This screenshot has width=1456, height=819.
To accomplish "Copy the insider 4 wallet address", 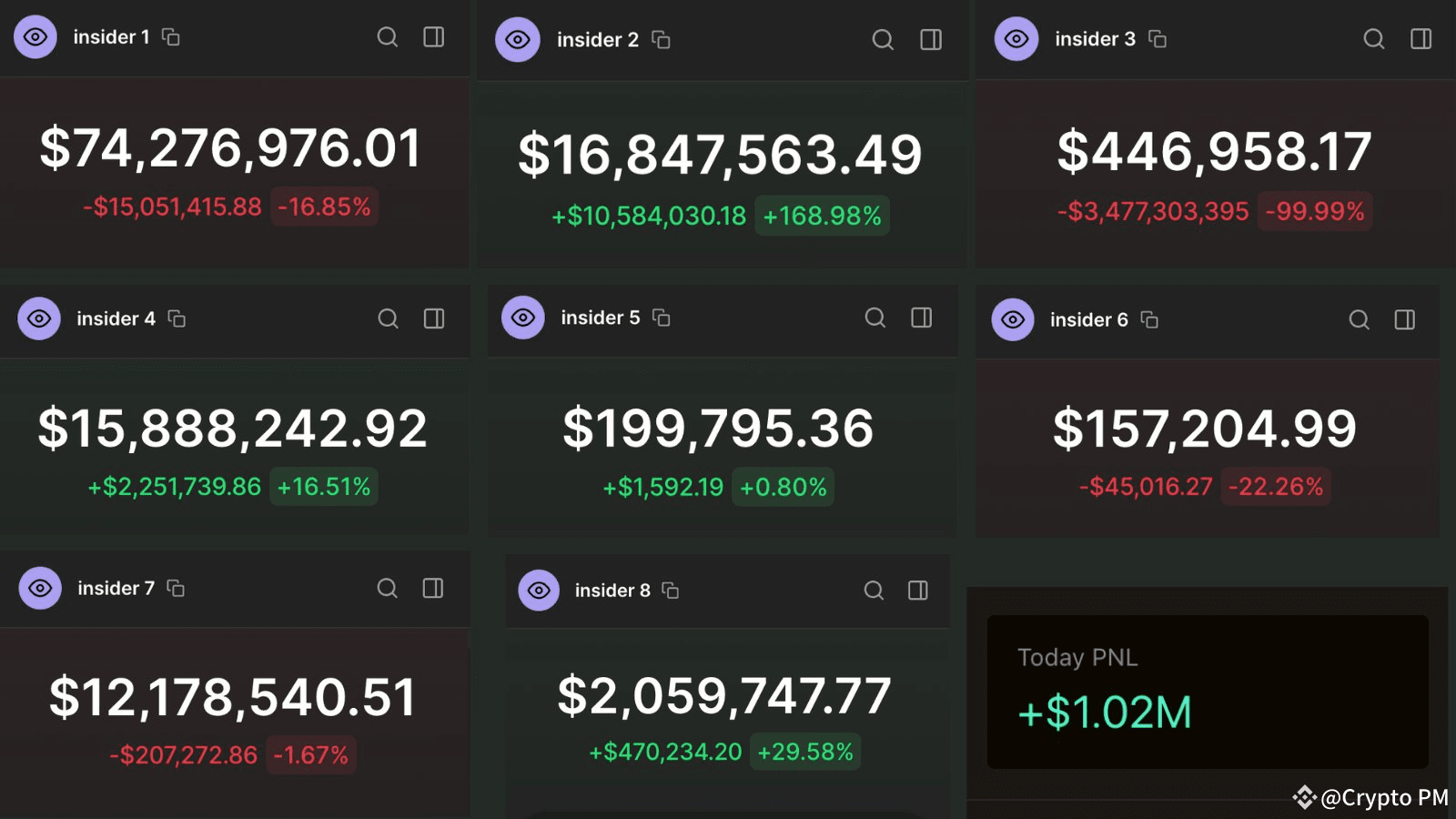I will pos(178,319).
